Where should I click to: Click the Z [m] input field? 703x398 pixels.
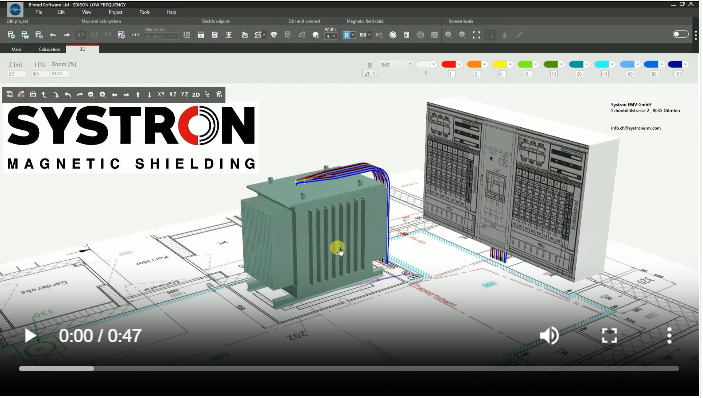click(x=16, y=74)
